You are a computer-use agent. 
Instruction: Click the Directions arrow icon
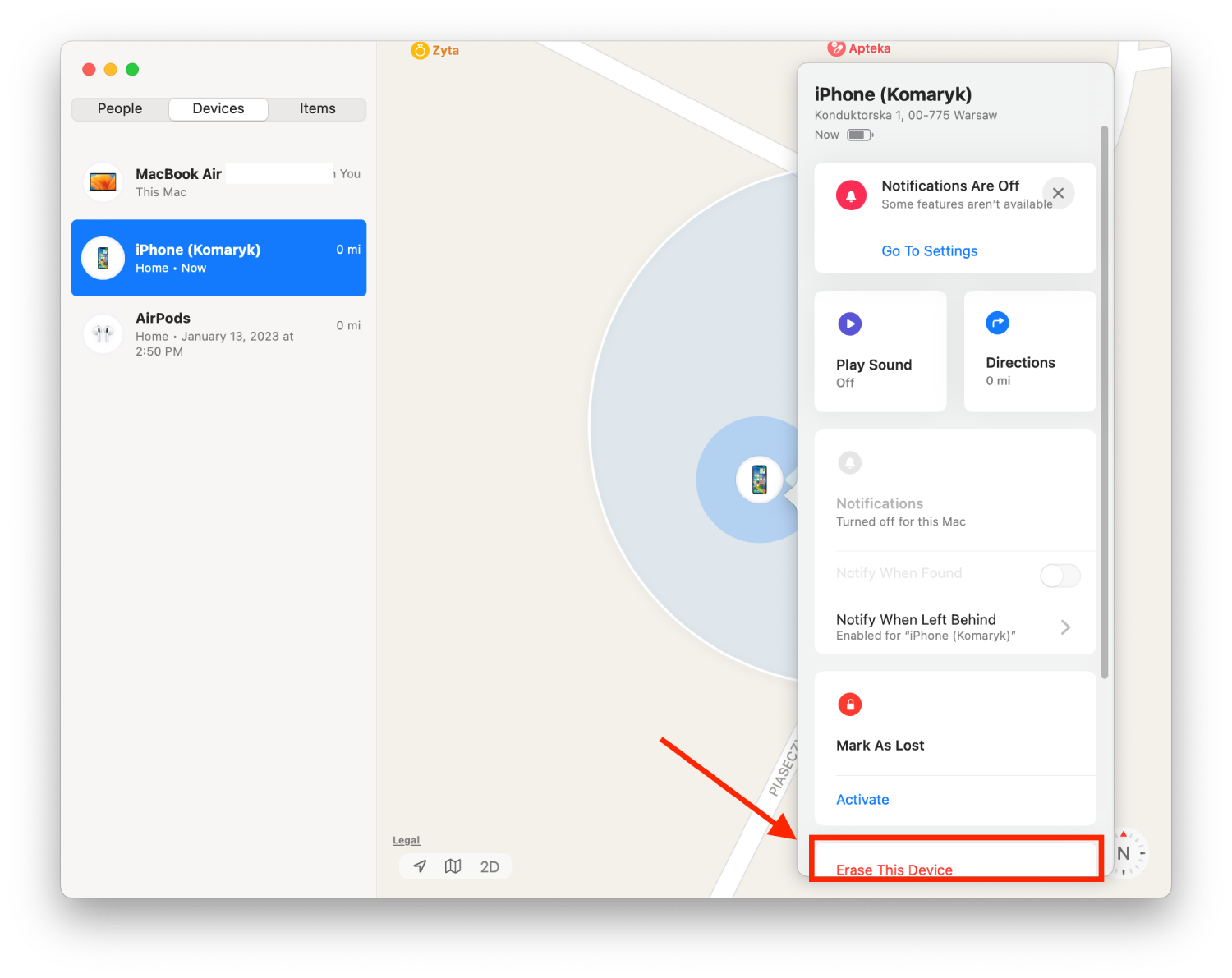(x=997, y=323)
